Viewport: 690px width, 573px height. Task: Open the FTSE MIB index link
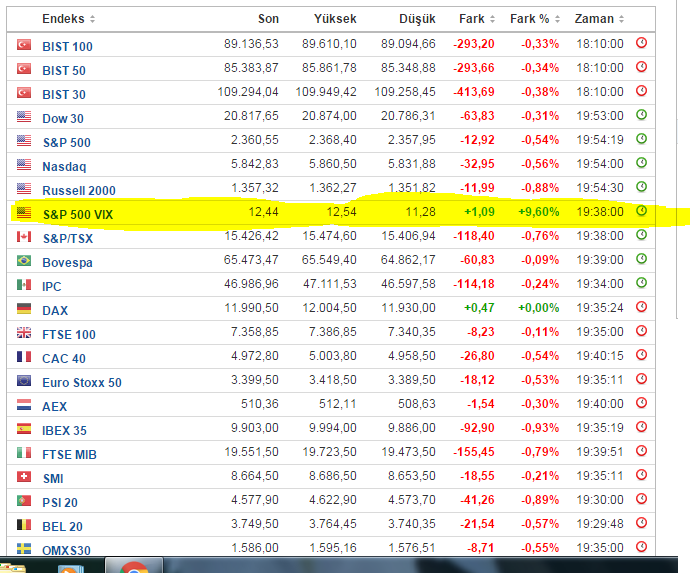(x=69, y=455)
